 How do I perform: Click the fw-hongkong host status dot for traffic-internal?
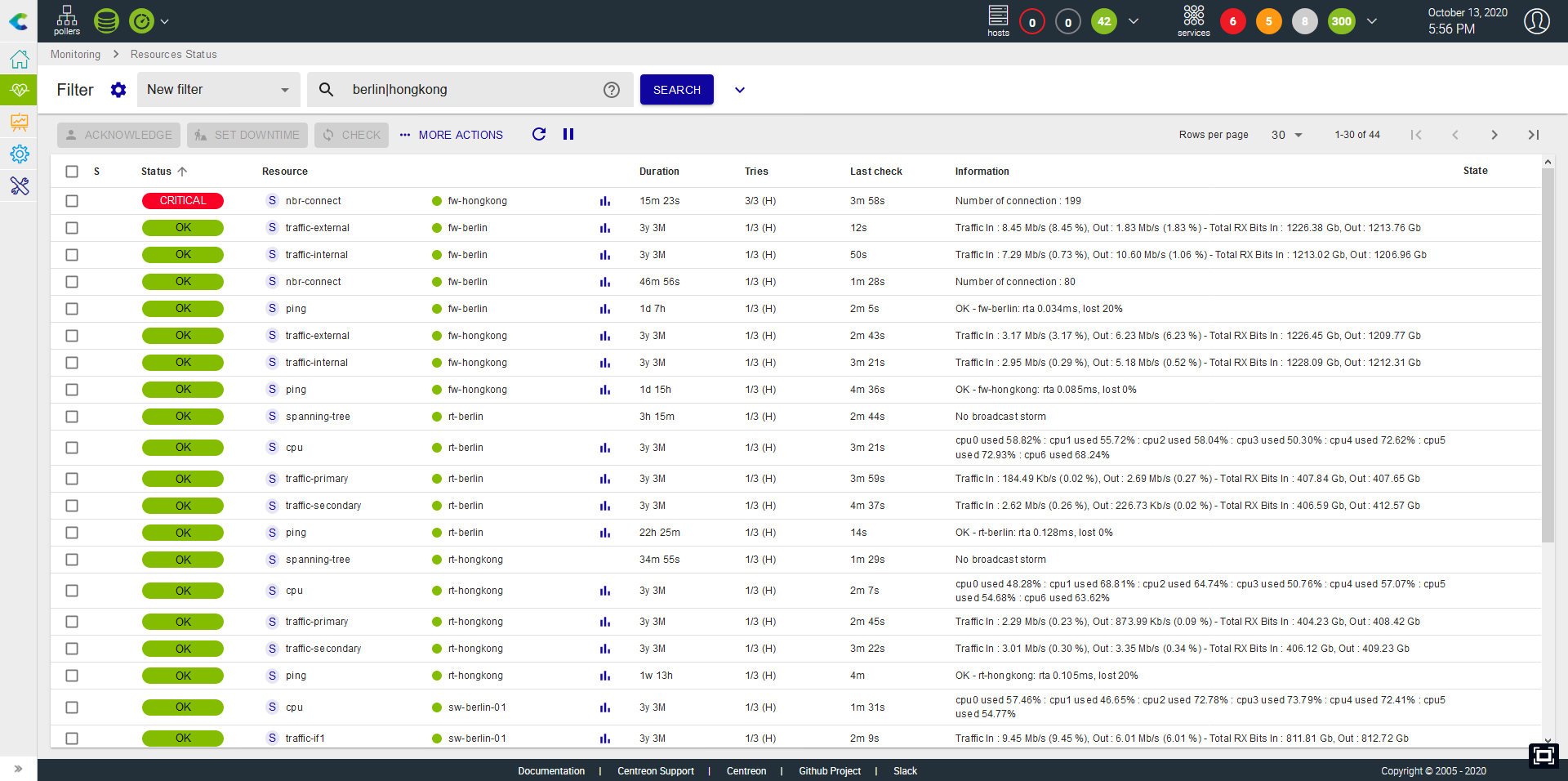(x=437, y=363)
